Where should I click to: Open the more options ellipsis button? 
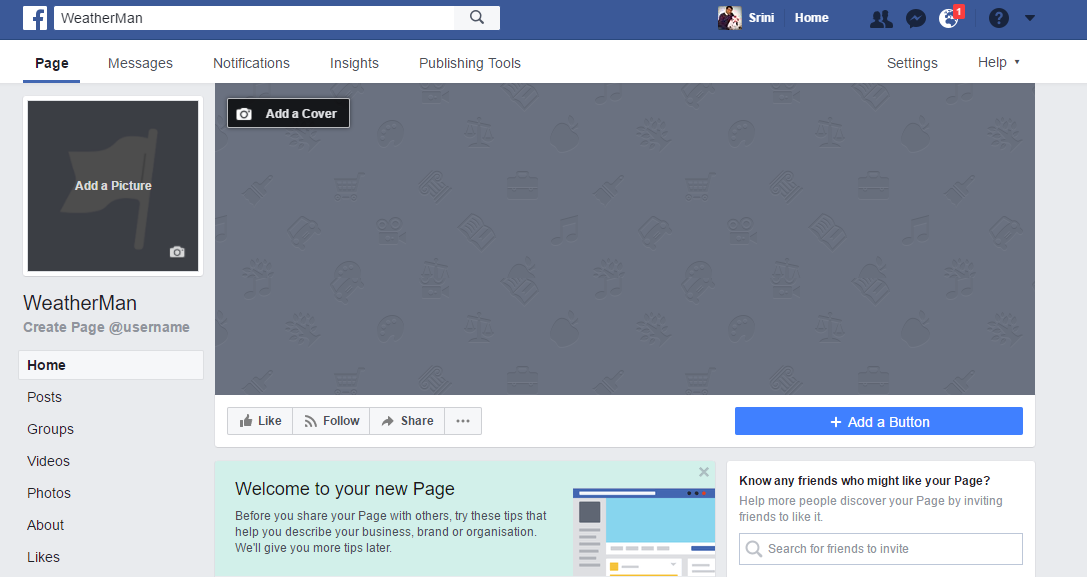(463, 421)
